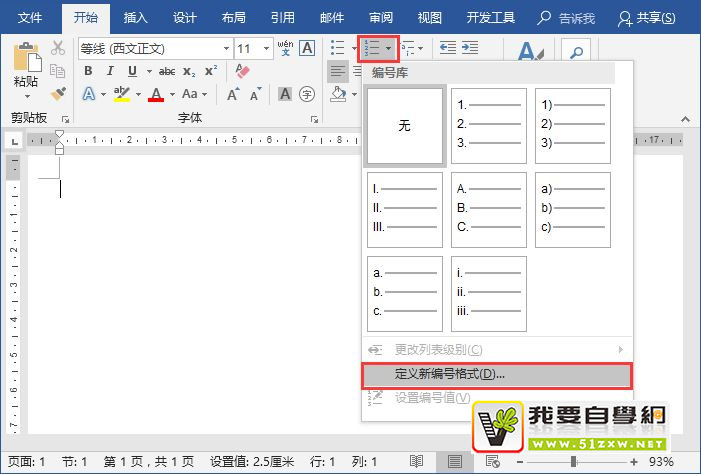Viewport: 701px width, 474px height.
Task: Switch to the 开发工具 tab
Action: point(490,17)
